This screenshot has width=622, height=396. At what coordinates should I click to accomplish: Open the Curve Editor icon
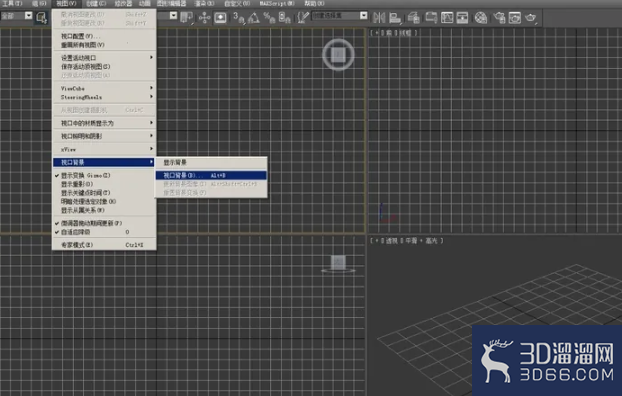[x=447, y=17]
